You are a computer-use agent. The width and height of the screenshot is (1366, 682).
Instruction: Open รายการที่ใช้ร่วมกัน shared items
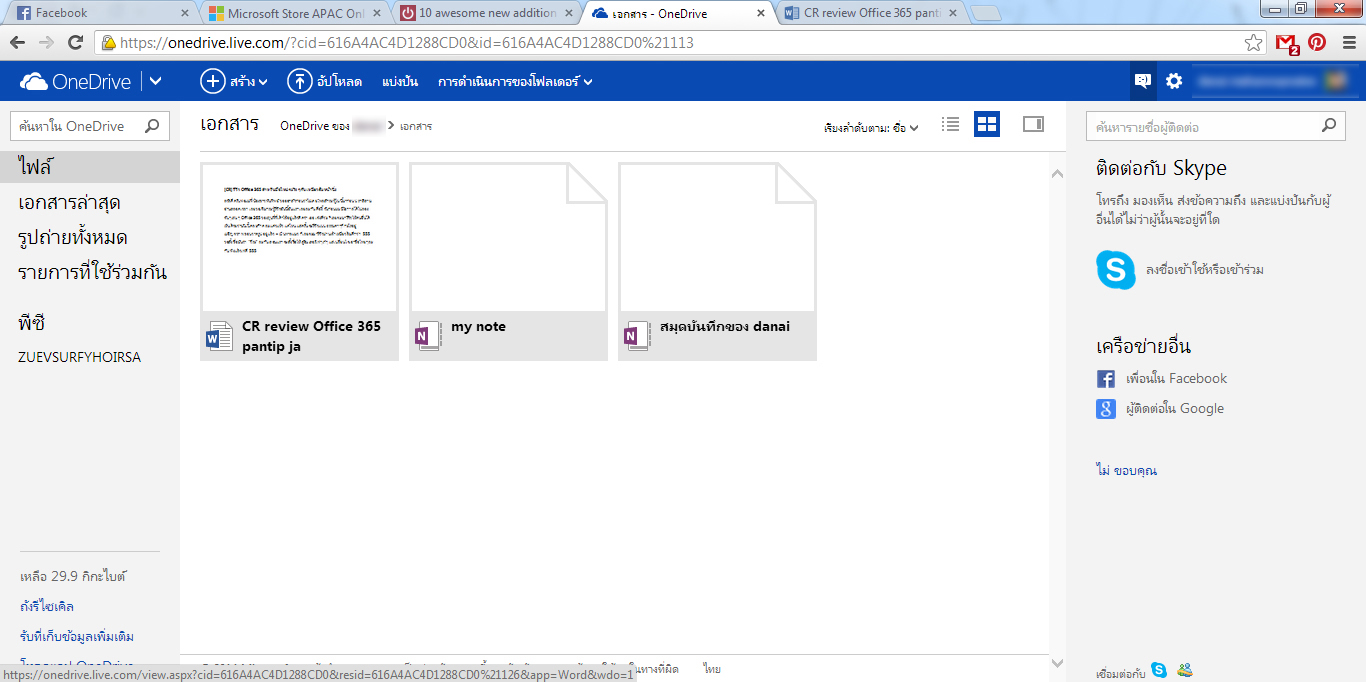coord(92,273)
